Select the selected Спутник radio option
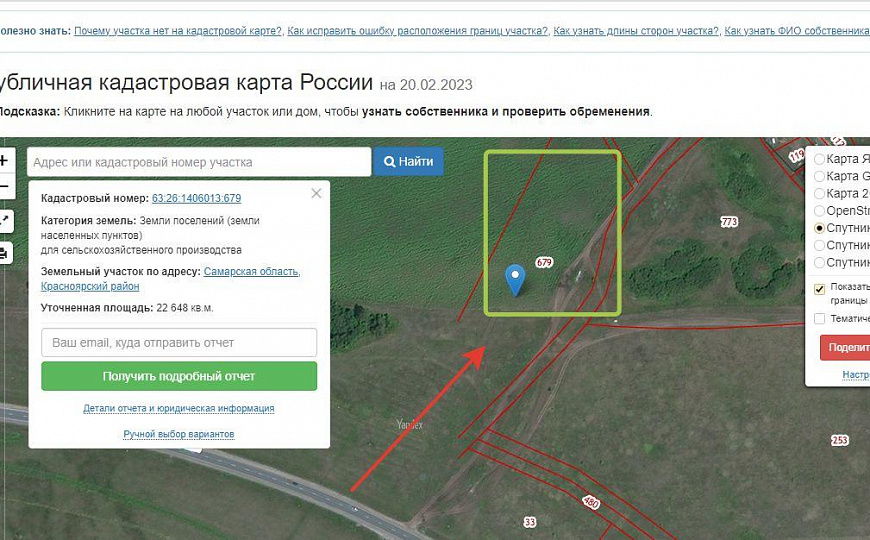Screen dimensions: 870x540 click(820, 228)
